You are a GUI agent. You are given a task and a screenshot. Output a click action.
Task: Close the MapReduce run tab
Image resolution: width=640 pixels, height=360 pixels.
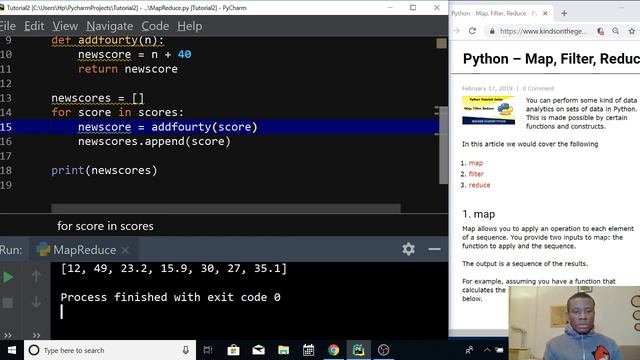(125, 250)
